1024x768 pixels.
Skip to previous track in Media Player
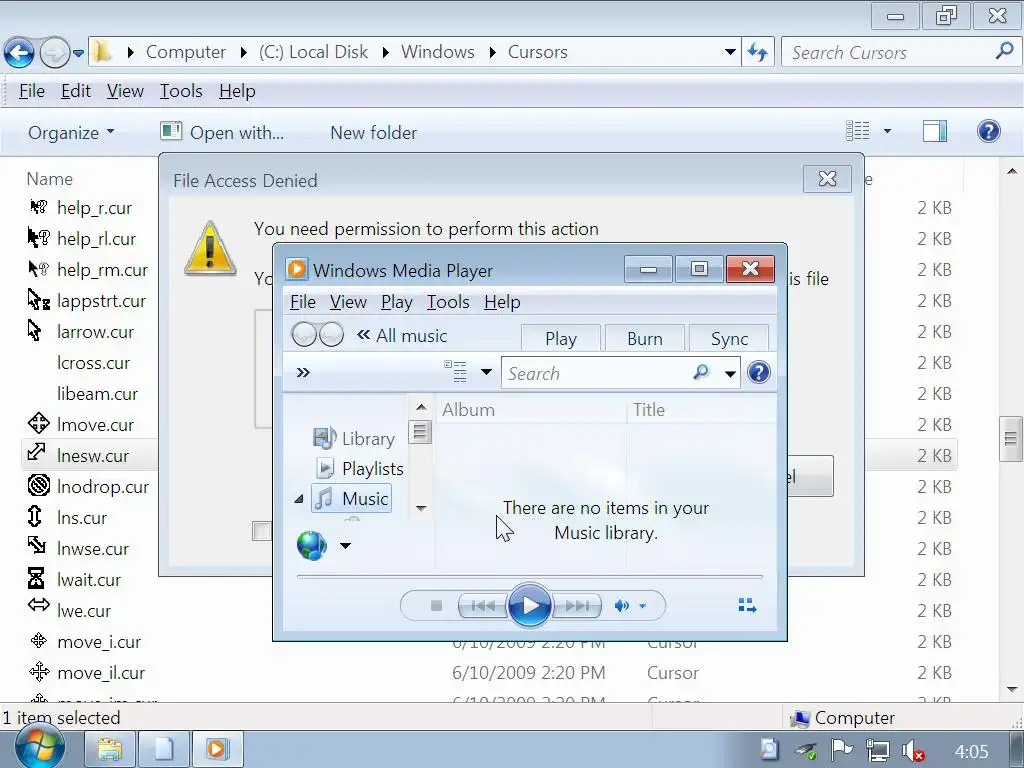point(483,606)
